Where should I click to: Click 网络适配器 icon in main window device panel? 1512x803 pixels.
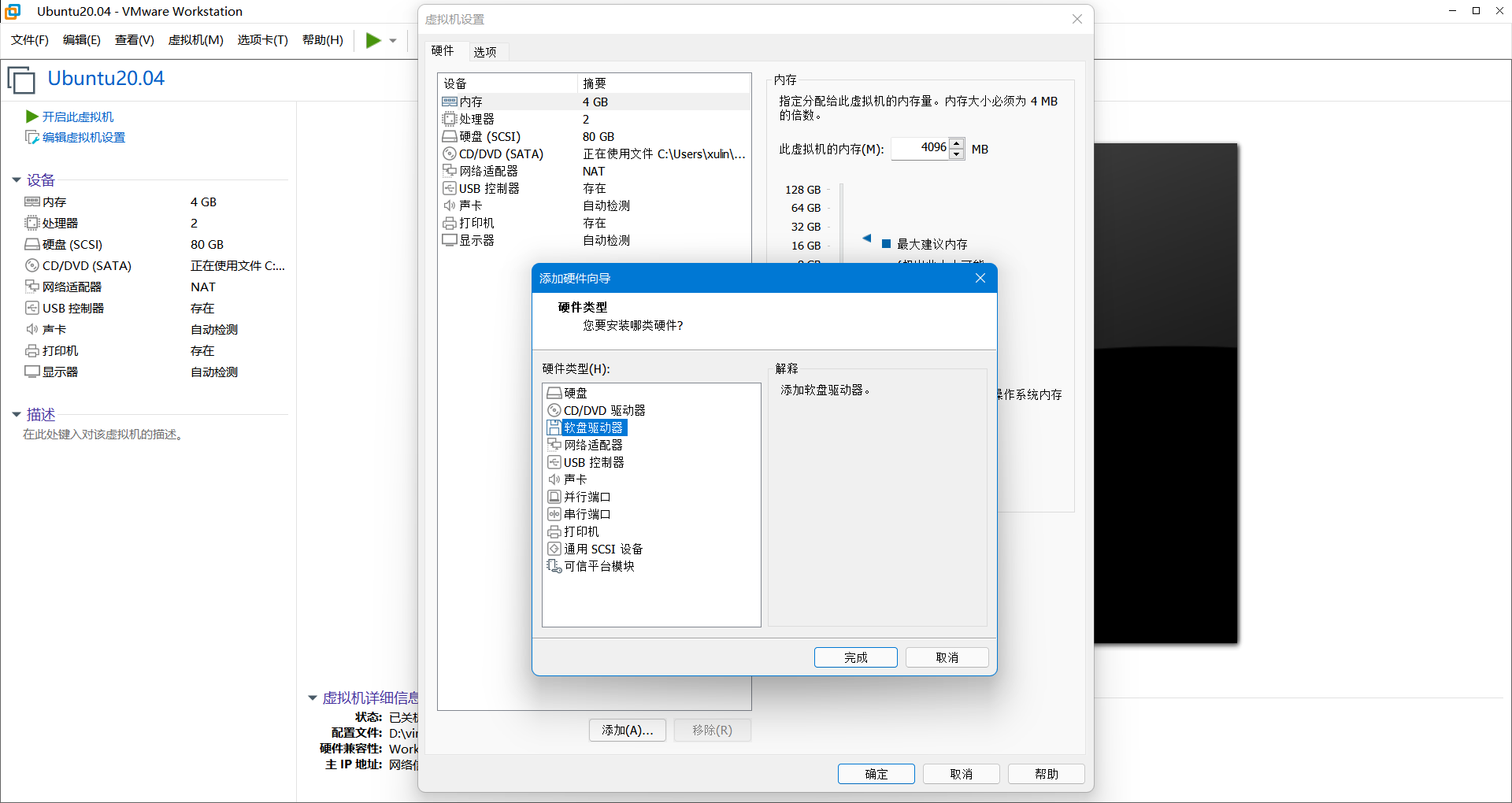32,287
